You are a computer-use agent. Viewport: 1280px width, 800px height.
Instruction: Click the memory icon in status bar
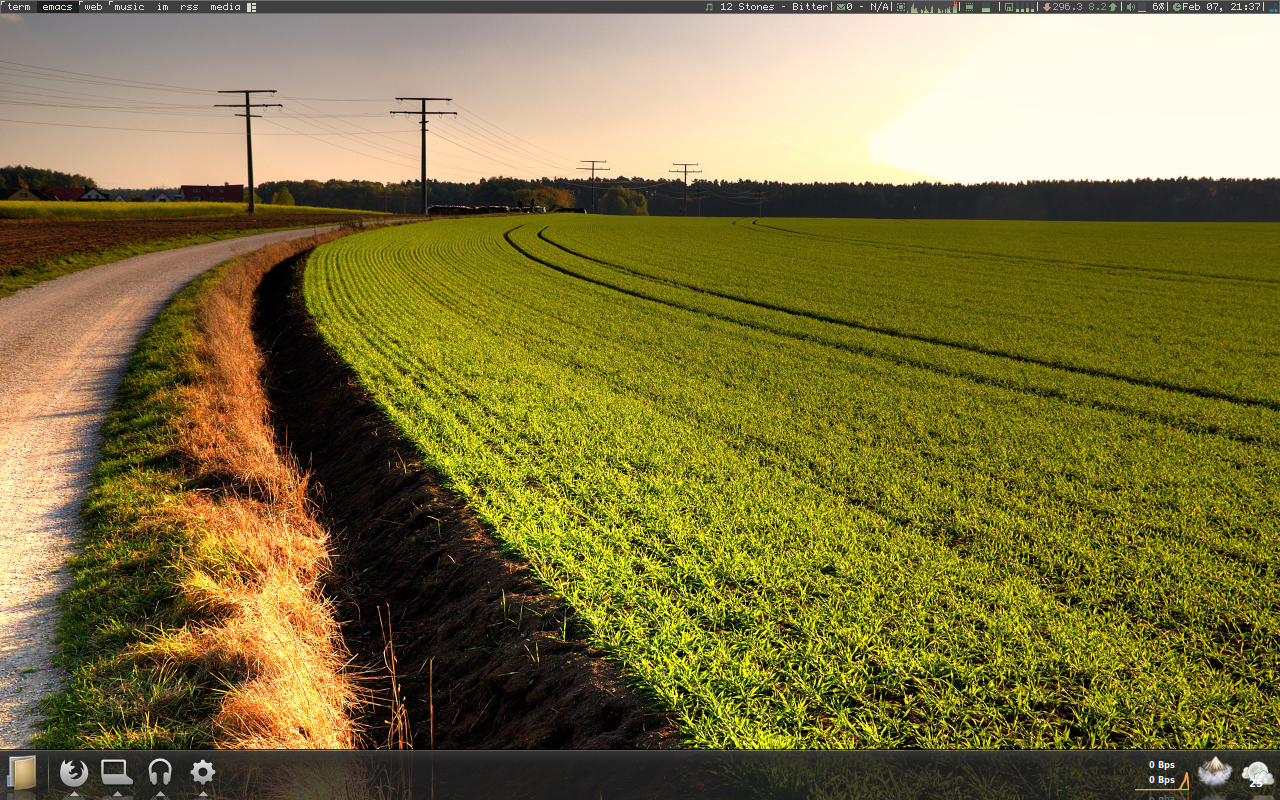point(969,7)
